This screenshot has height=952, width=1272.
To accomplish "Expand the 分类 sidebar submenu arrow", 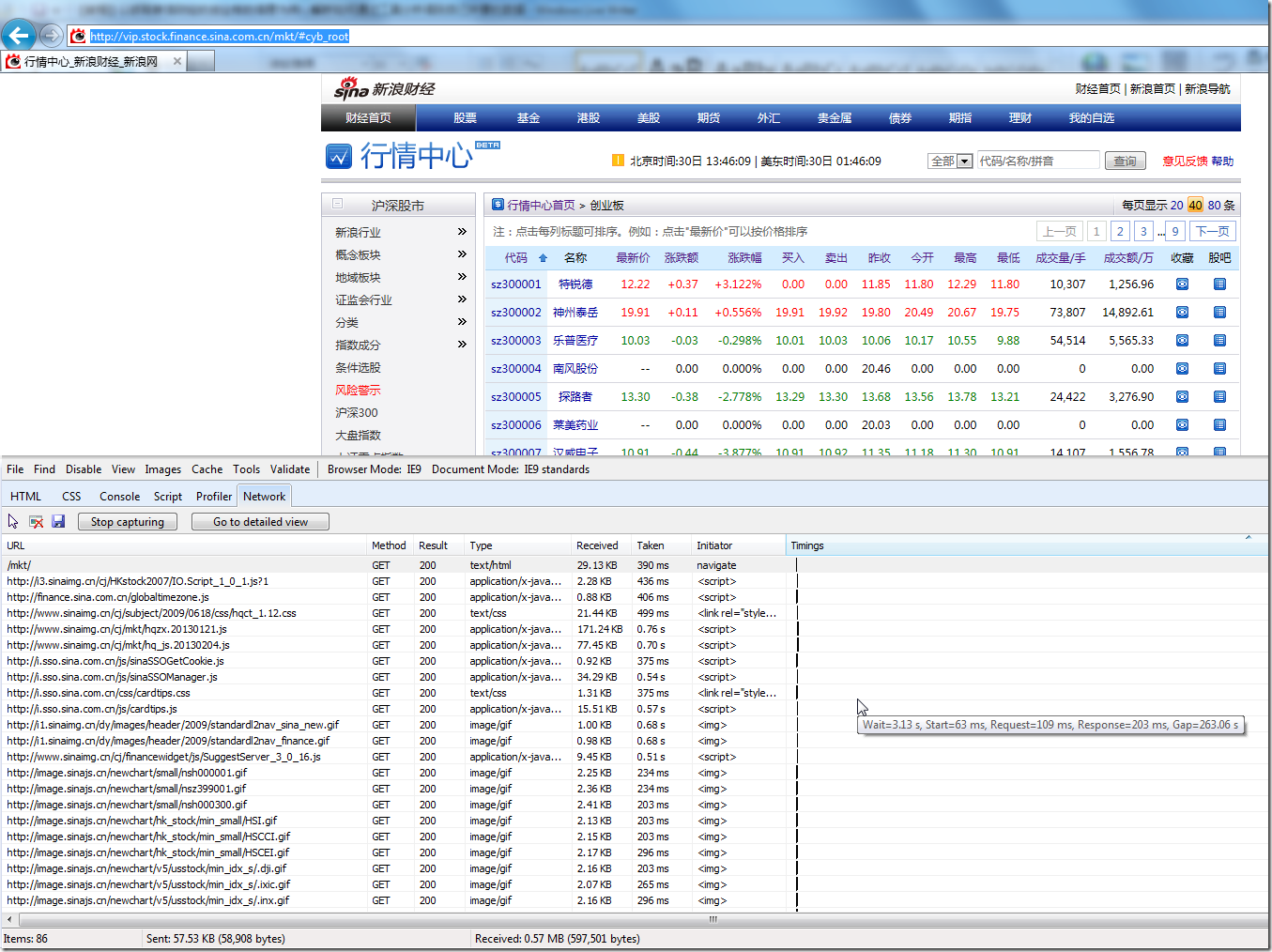I will (462, 321).
